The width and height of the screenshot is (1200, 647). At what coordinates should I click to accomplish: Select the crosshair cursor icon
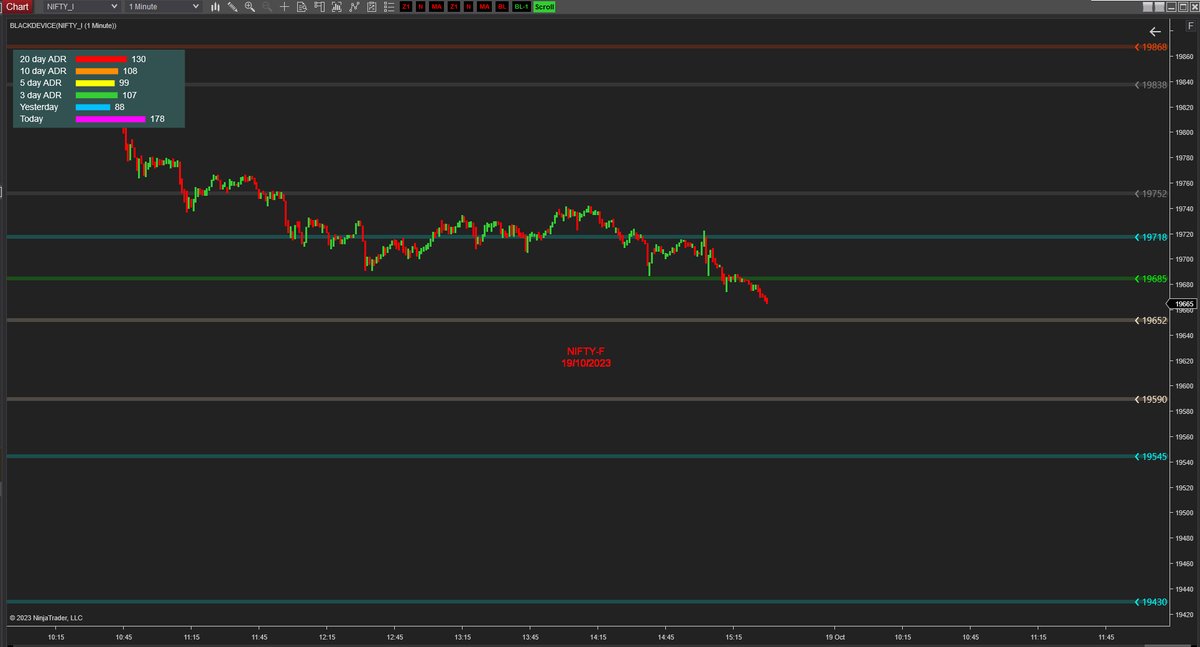285,6
